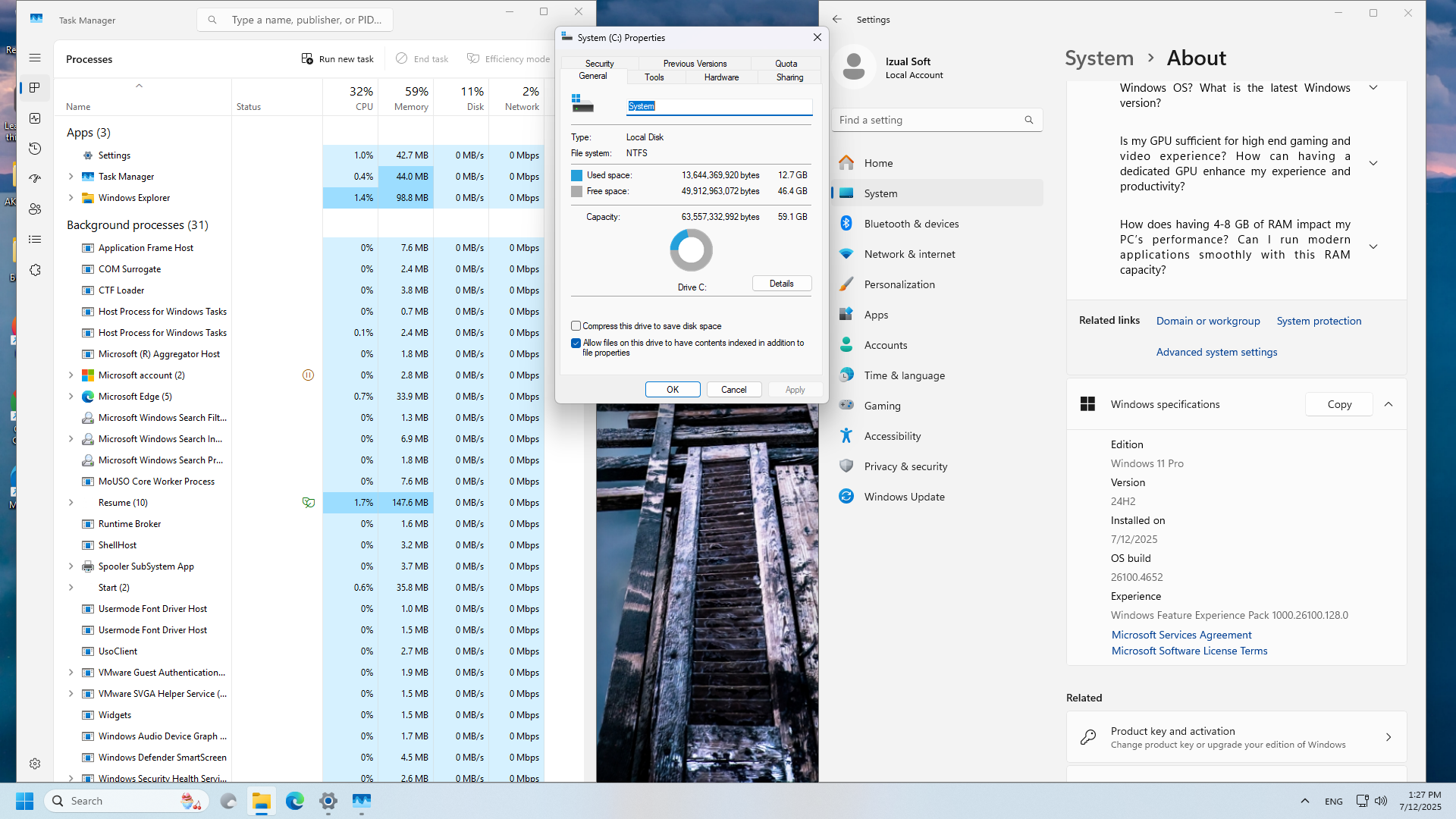Open Services icon in Task Manager sidebar

[35, 270]
